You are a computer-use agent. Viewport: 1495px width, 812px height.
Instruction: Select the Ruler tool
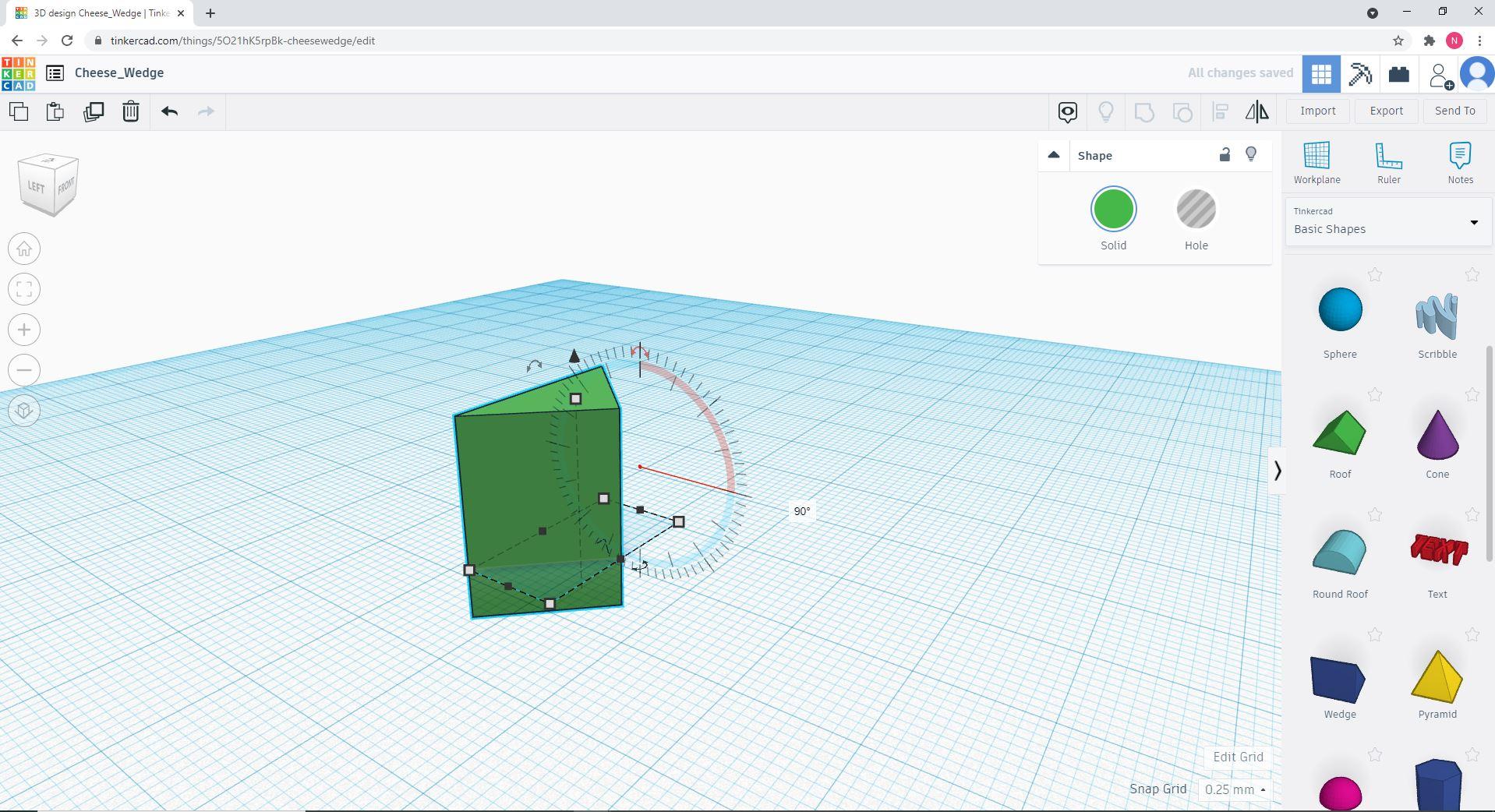1389,163
